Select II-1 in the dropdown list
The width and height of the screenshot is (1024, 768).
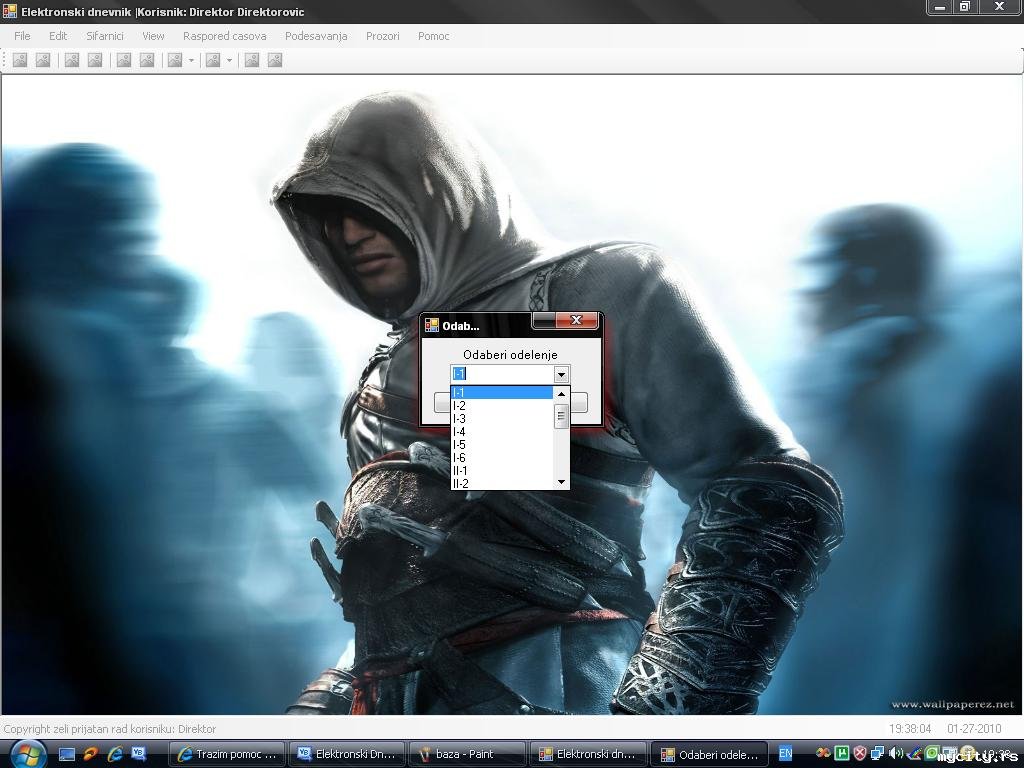click(502, 471)
